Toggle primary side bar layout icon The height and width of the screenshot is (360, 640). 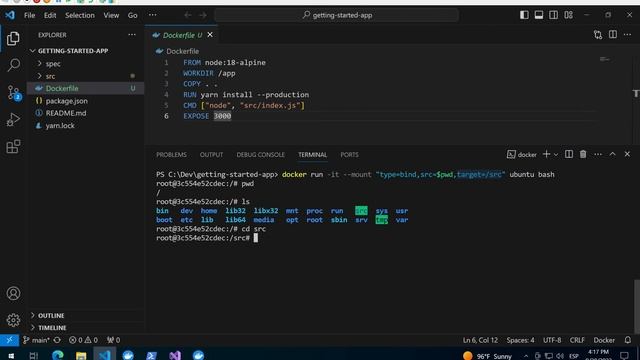click(x=524, y=15)
